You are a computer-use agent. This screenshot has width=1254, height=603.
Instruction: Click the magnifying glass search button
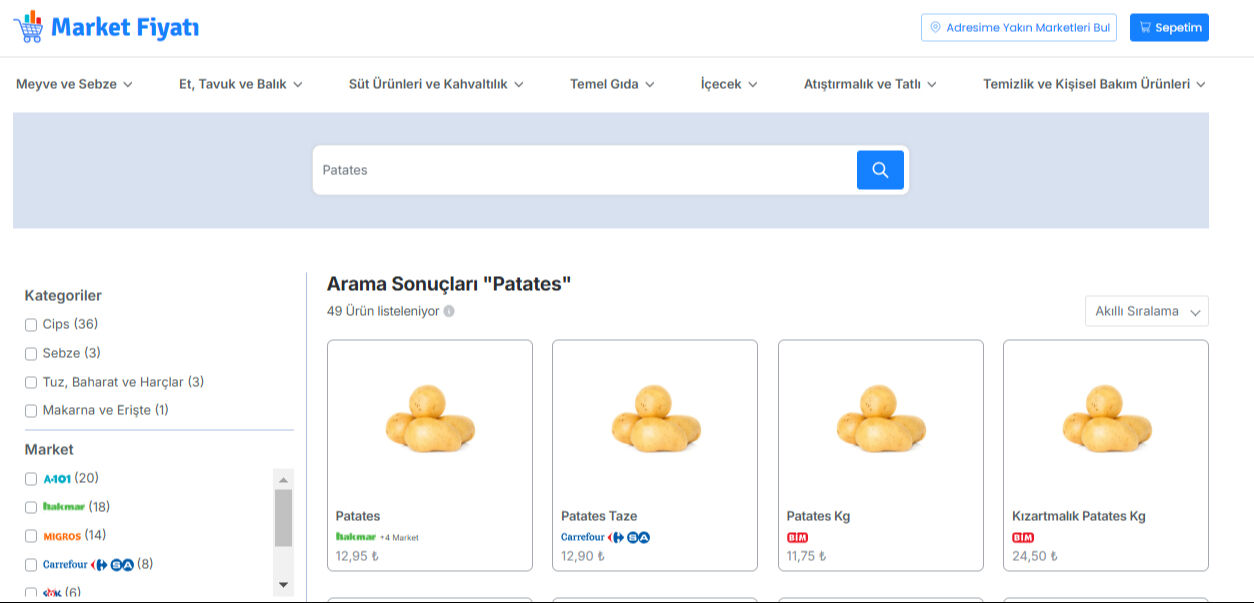click(880, 170)
